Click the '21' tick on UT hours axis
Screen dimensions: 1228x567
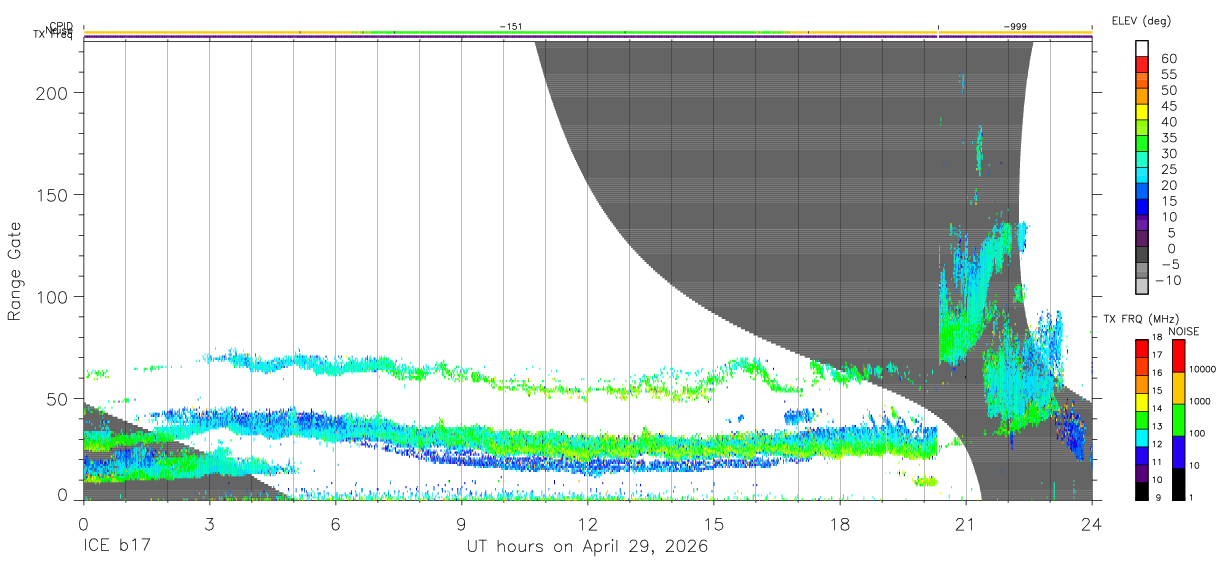click(966, 524)
